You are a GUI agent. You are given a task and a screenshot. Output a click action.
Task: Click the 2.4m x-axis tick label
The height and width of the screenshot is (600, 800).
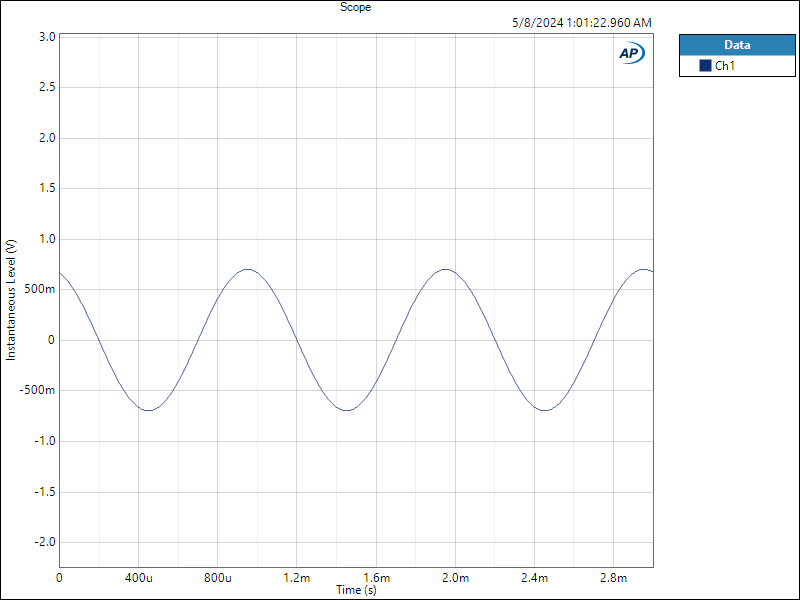[x=534, y=578]
